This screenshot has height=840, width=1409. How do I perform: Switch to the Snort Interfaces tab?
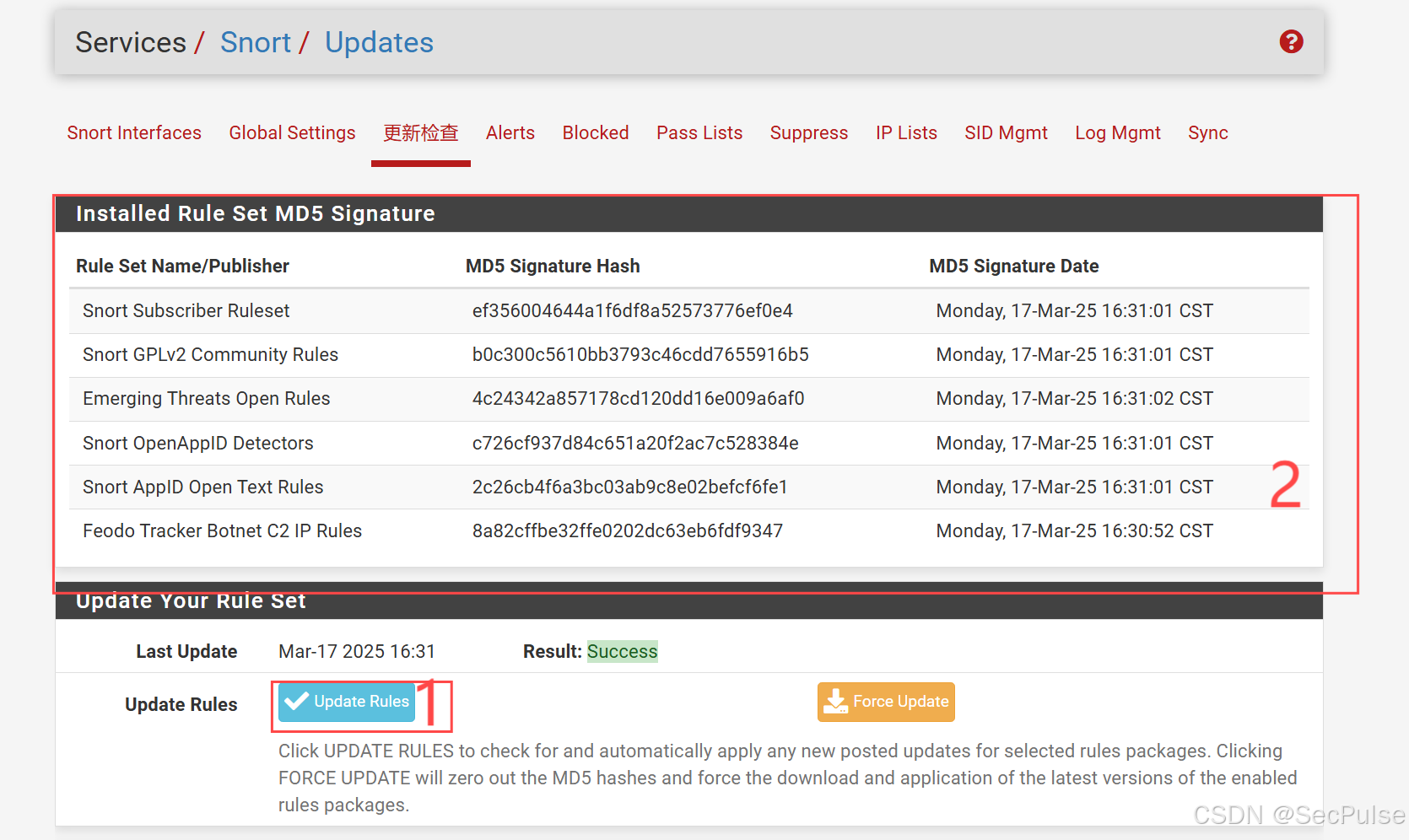pyautogui.click(x=134, y=133)
